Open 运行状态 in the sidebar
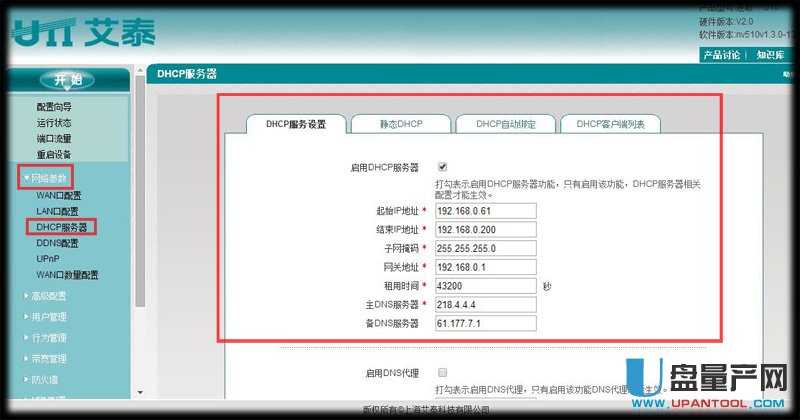 [54, 122]
